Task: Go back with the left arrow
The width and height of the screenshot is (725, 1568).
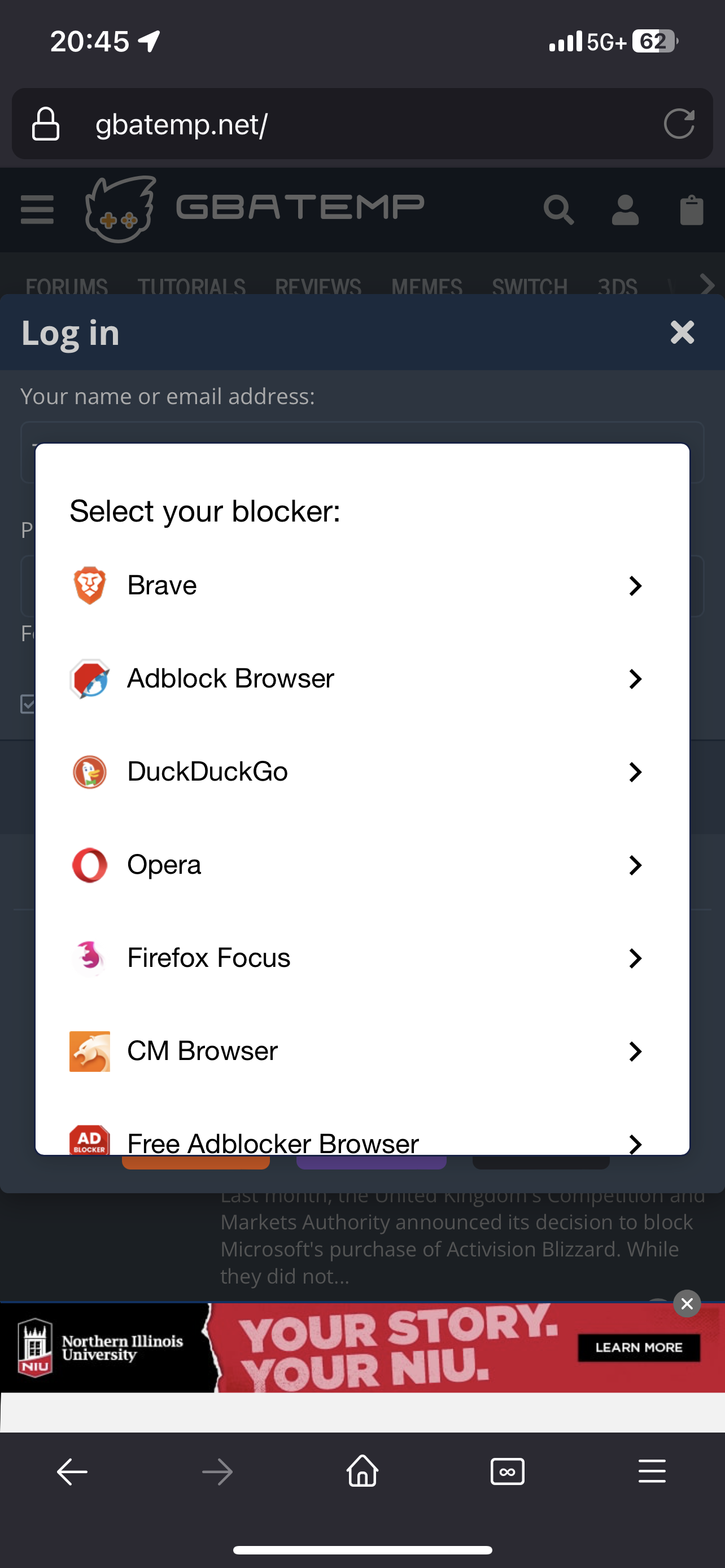Action: (x=72, y=1472)
